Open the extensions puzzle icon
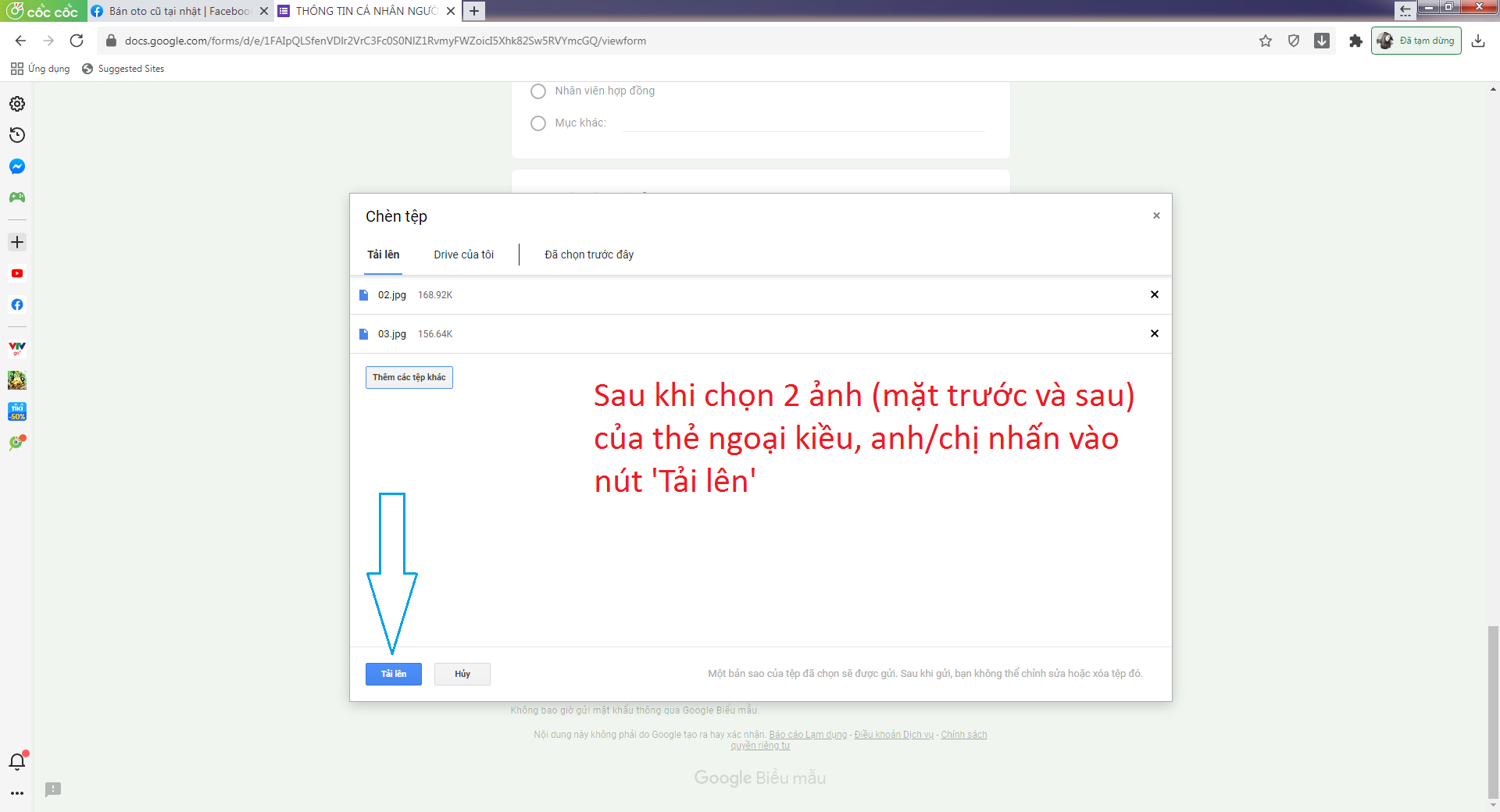 pos(1355,41)
